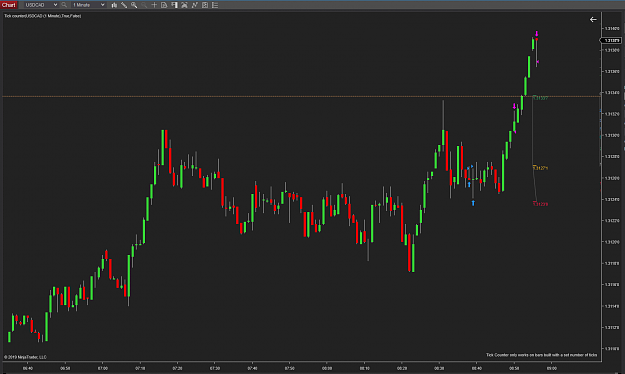Click the magenta down arrow at chart top

pos(537,33)
